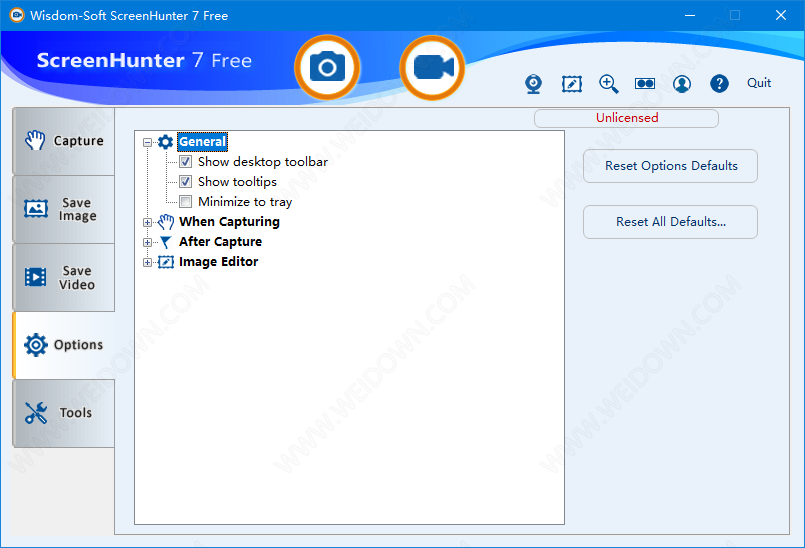This screenshot has height=548, width=805.
Task: Enable the Minimize to tray checkbox
Action: click(186, 202)
